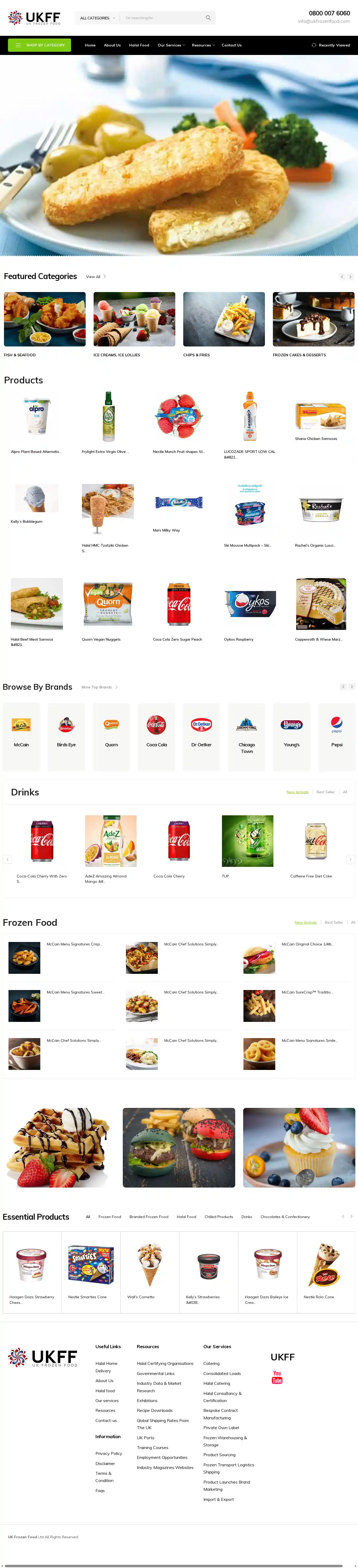The width and height of the screenshot is (358, 1568).
Task: Click the YouTube icon in footer
Action: [277, 1377]
